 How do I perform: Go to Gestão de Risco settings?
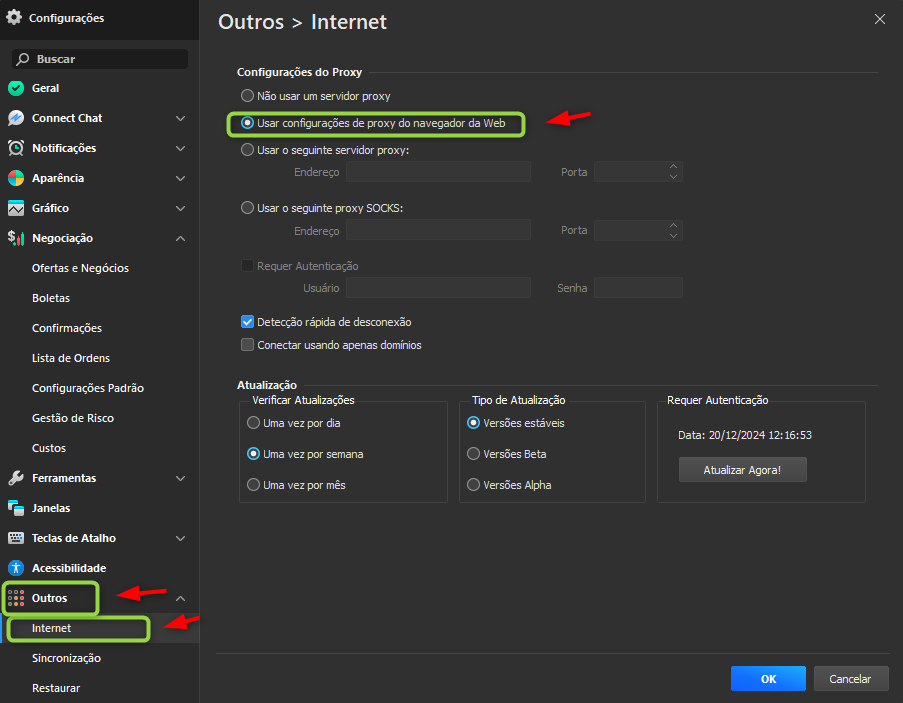73,418
